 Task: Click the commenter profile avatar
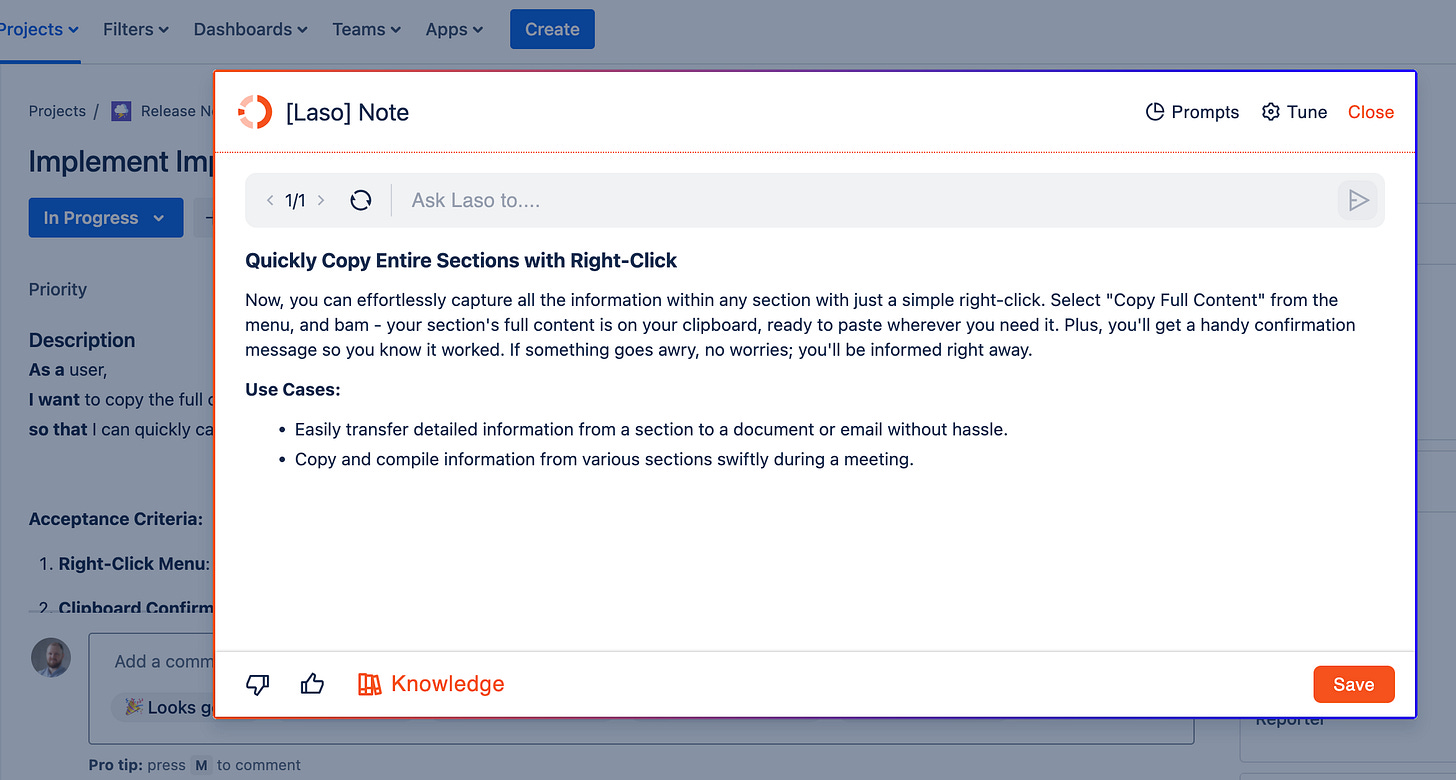coord(51,657)
